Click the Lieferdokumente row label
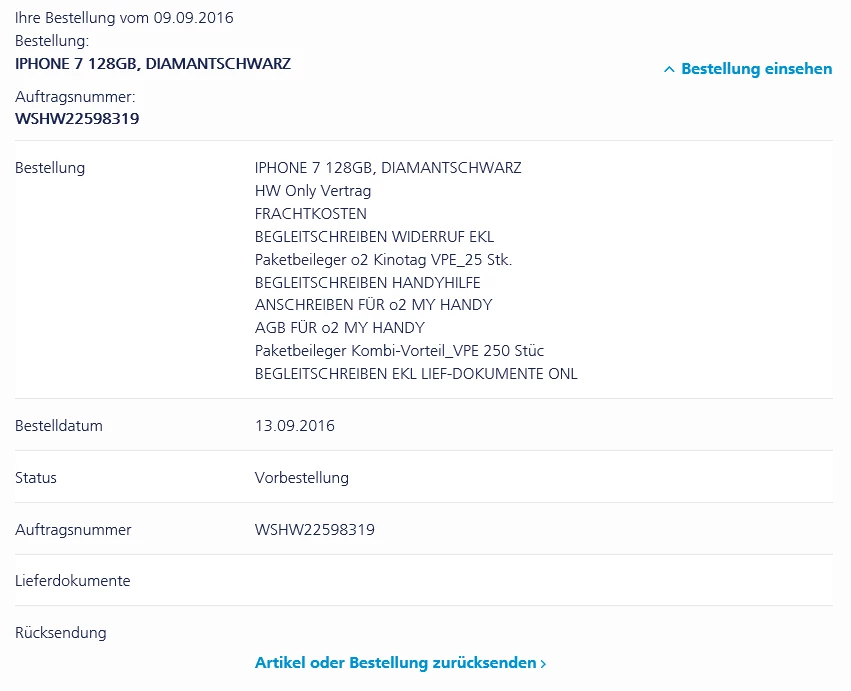The height and width of the screenshot is (691, 851). [73, 581]
